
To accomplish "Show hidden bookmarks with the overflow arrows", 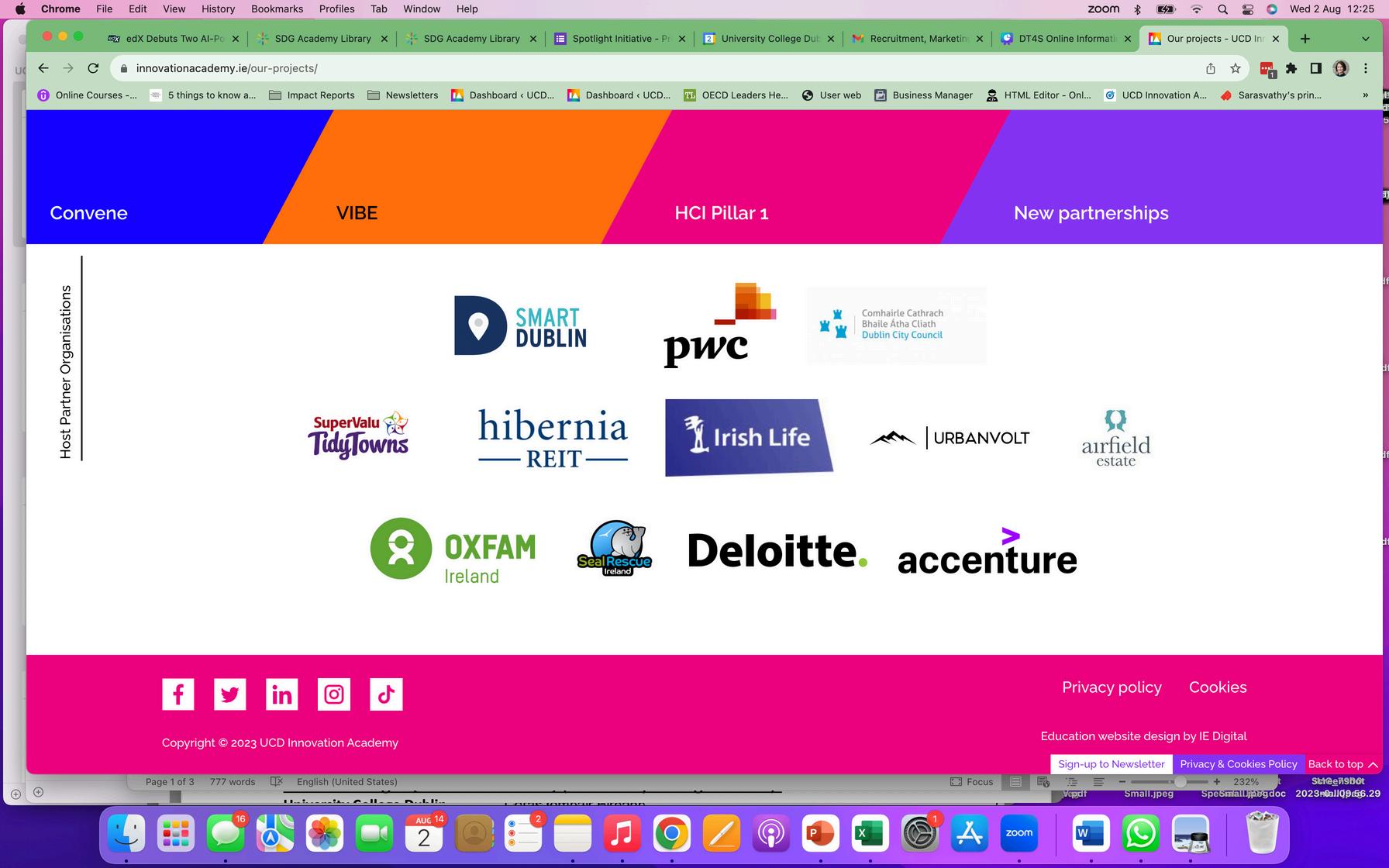I will click(x=1365, y=95).
